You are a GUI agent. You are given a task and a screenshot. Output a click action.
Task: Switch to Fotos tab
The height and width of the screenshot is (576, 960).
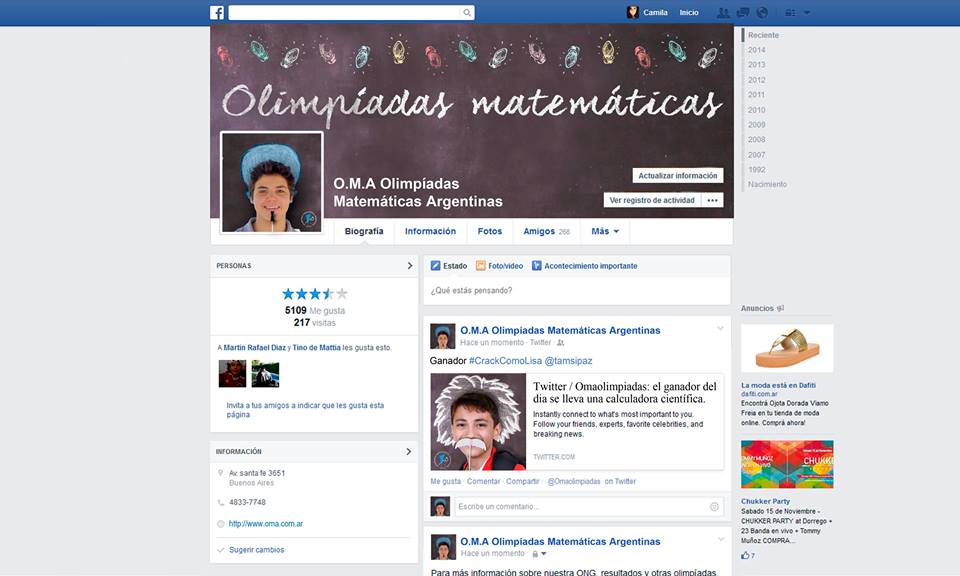coord(490,231)
